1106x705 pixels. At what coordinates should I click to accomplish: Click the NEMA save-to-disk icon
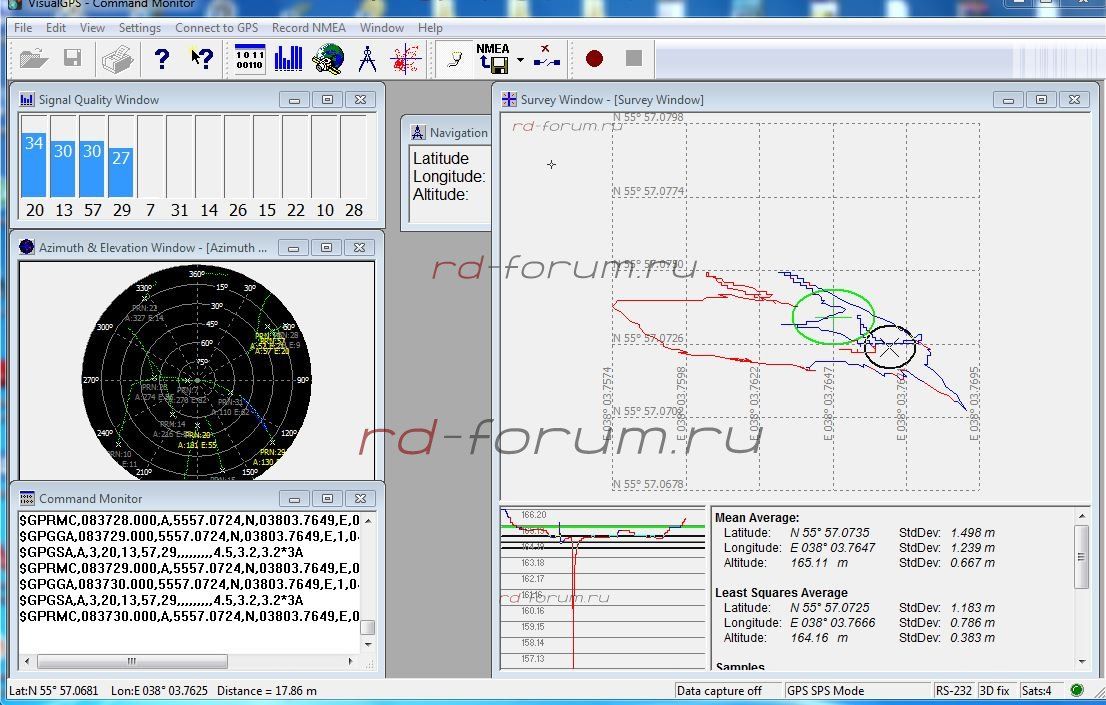coord(493,58)
